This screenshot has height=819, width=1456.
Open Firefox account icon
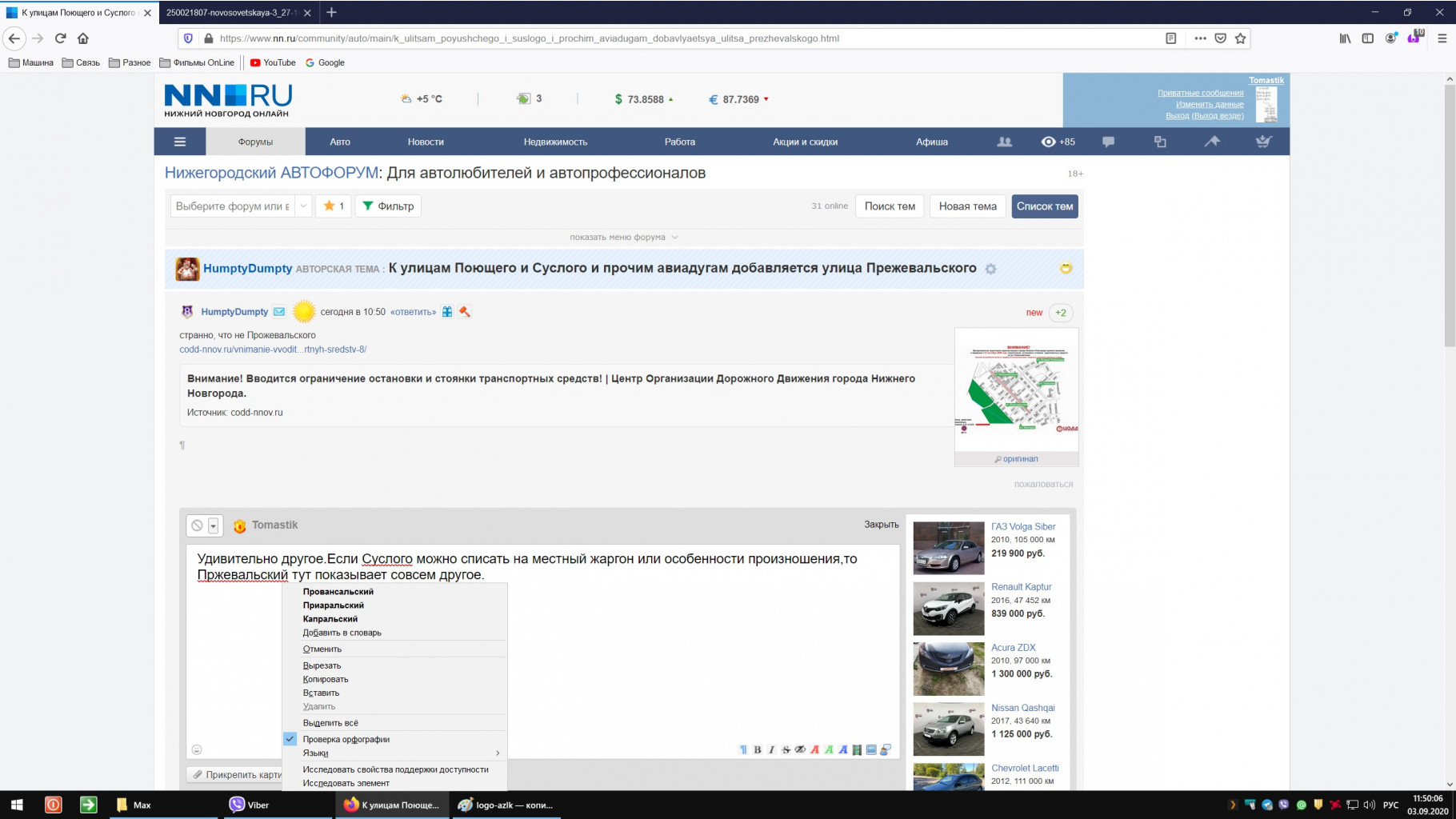pyautogui.click(x=1391, y=38)
